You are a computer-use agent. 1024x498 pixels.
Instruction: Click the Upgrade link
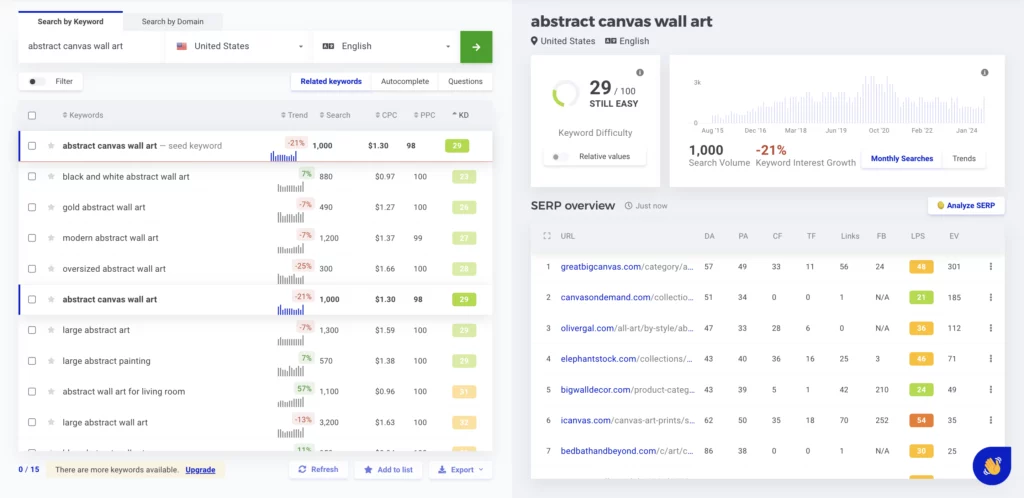(x=200, y=469)
